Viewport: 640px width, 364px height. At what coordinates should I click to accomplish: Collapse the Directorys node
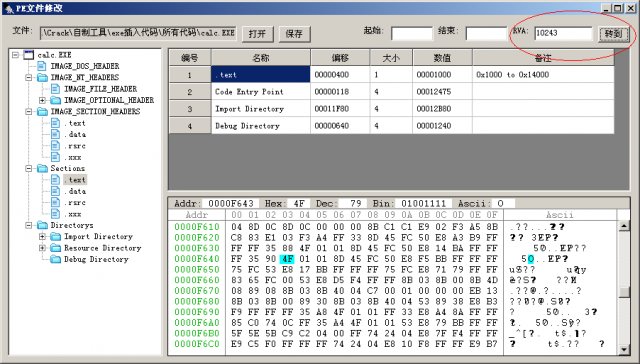[x=29, y=225]
